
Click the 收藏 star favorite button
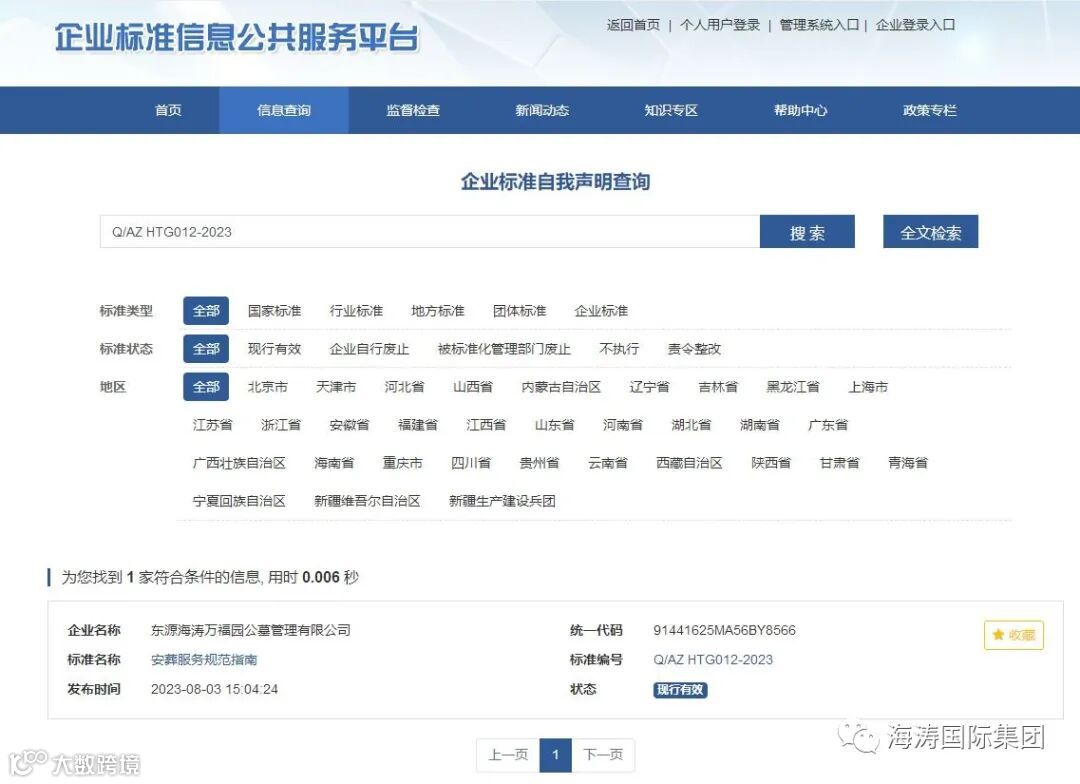[1013, 635]
